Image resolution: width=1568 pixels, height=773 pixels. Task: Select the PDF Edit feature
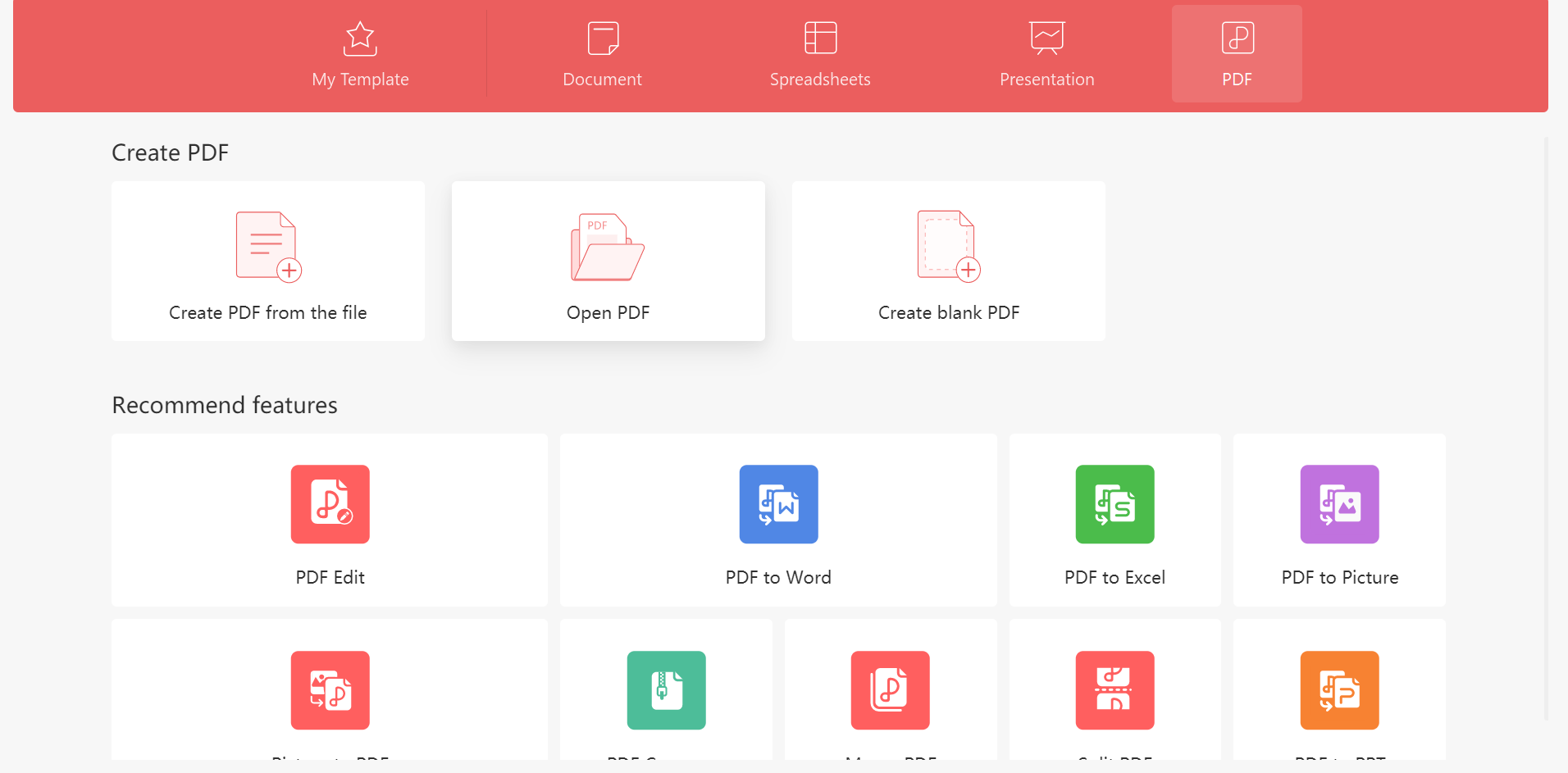[x=330, y=521]
